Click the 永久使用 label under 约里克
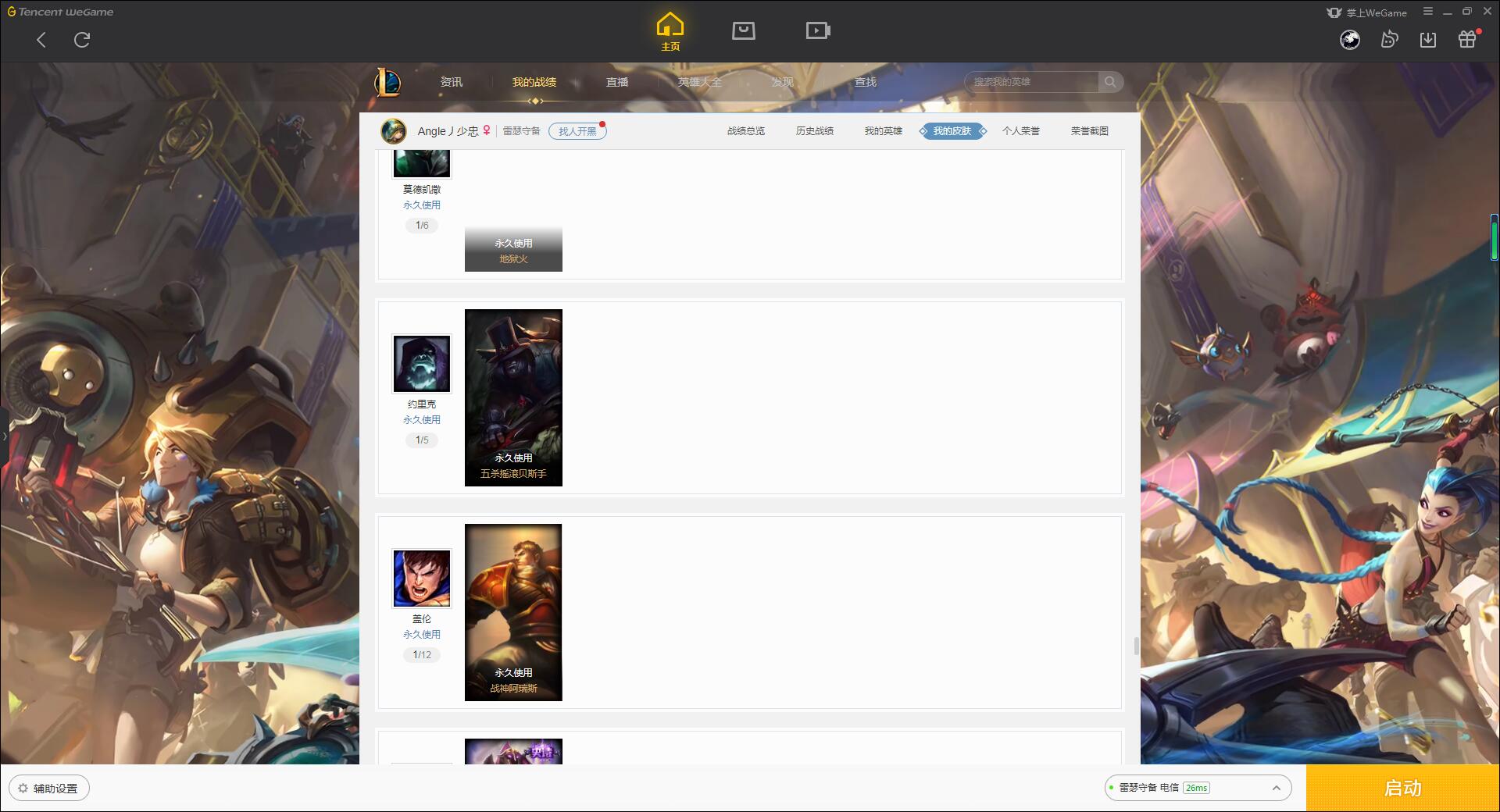 422,420
